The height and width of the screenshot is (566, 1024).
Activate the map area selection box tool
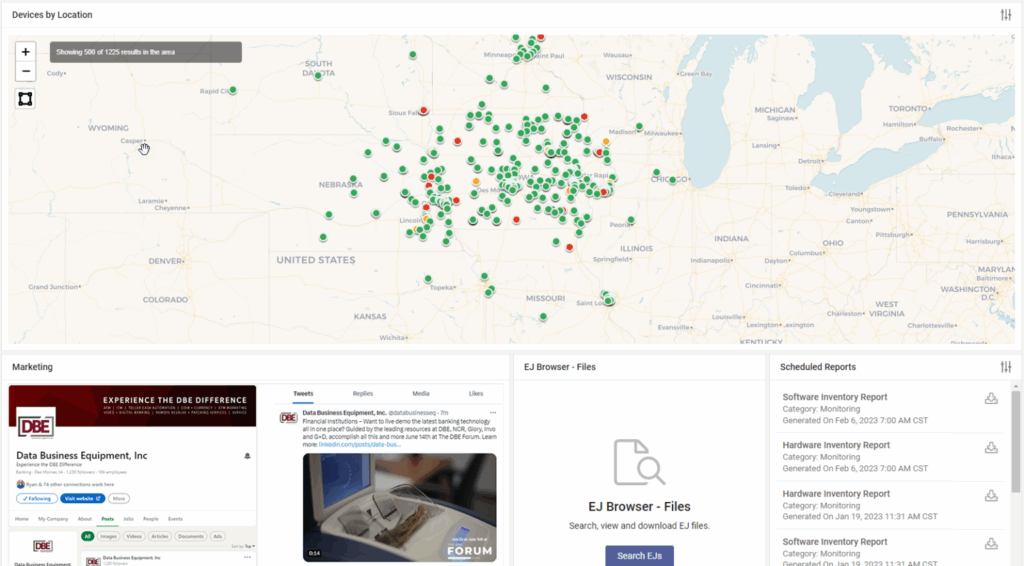click(x=25, y=99)
